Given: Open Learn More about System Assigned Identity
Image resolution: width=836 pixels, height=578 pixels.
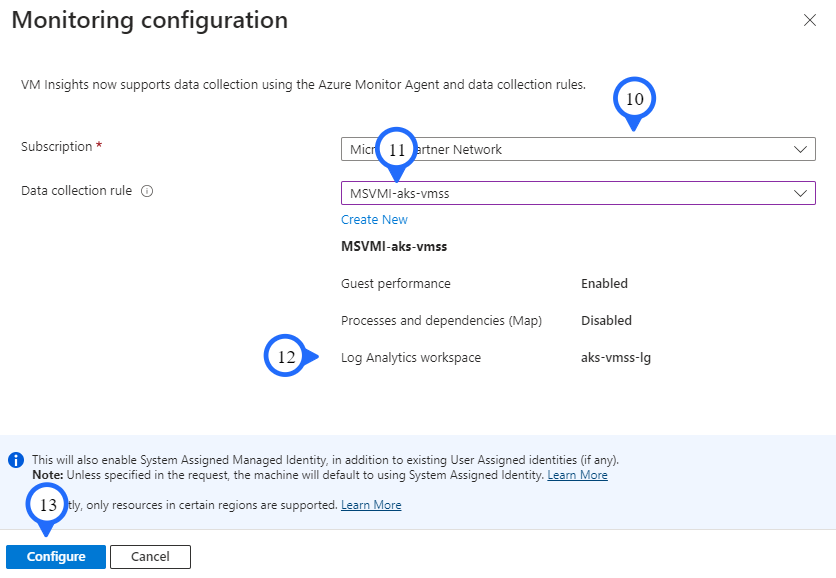Looking at the screenshot, I should click(x=577, y=475).
